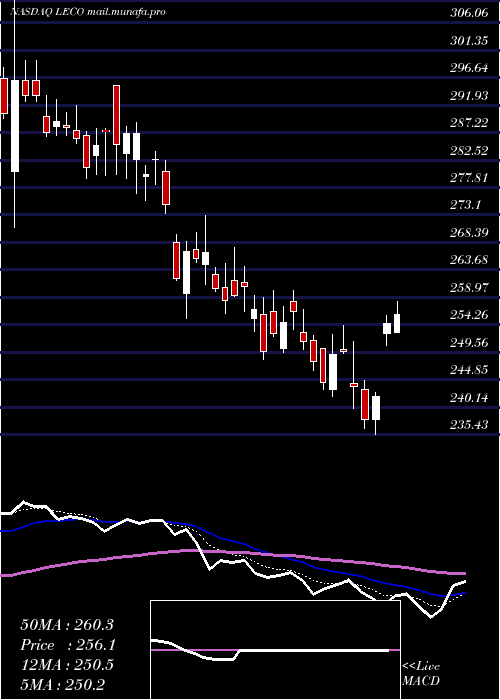Click the 287.22 price axis label

tap(469, 123)
